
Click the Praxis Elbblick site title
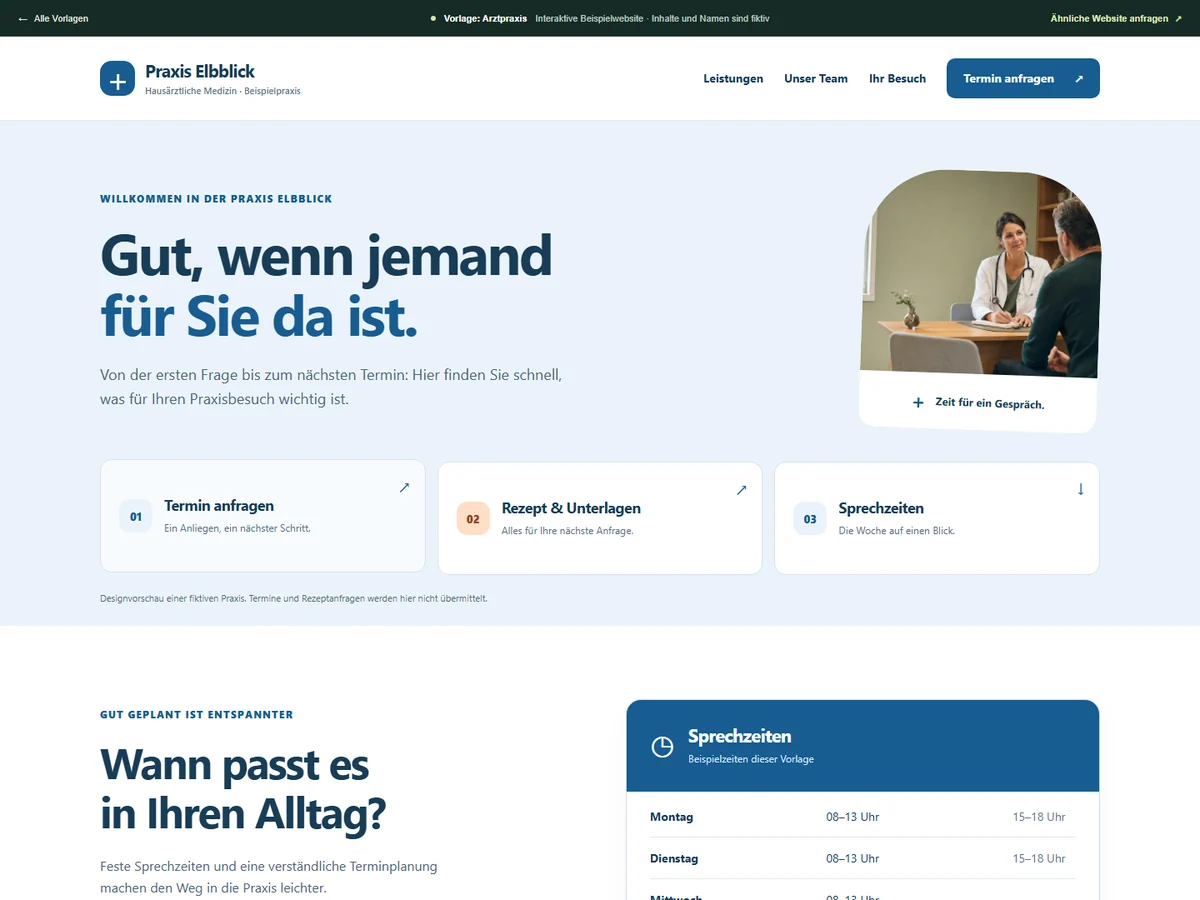[200, 71]
